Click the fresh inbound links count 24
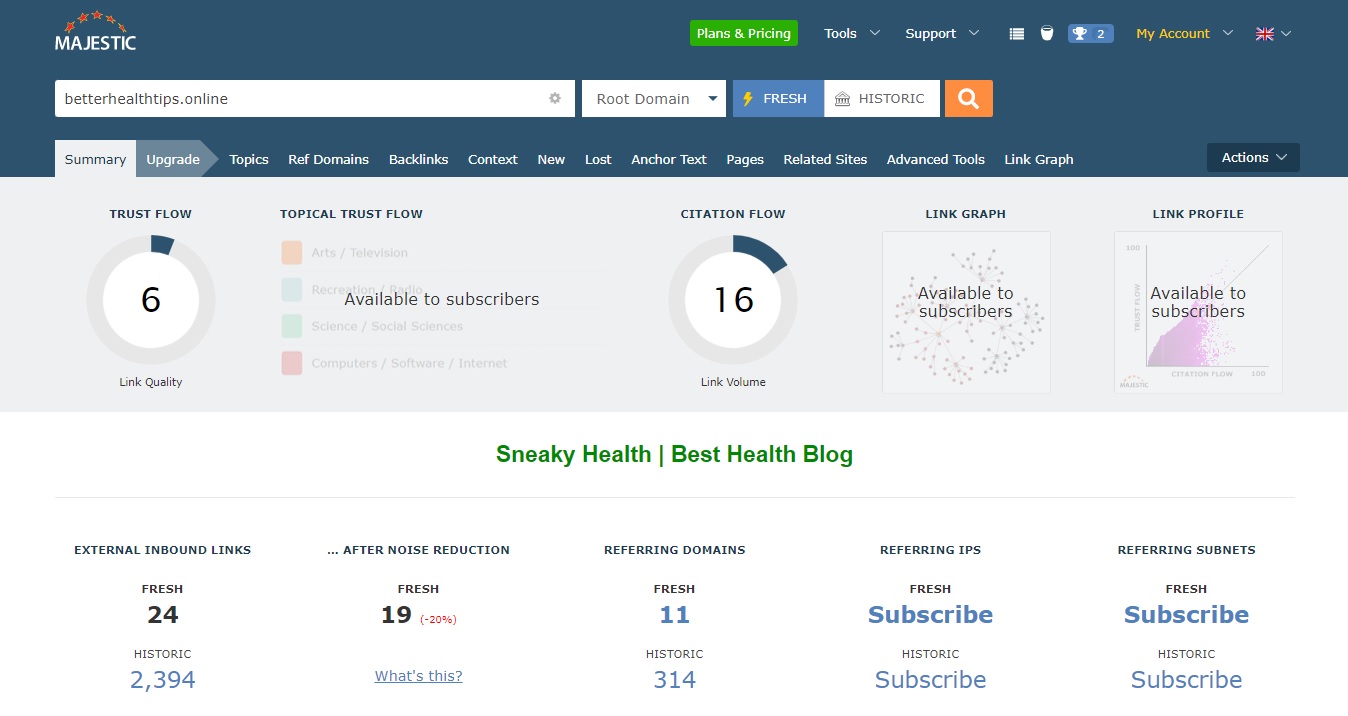 pyautogui.click(x=163, y=615)
